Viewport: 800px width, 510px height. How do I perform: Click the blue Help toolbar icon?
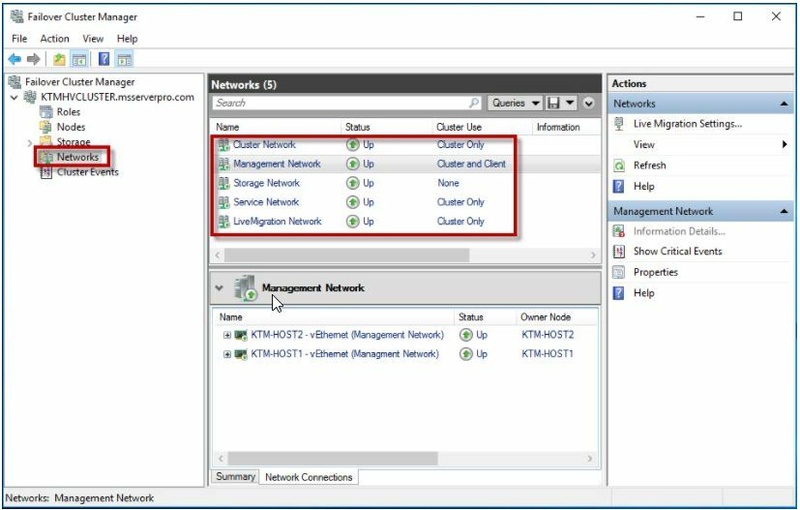(x=104, y=59)
